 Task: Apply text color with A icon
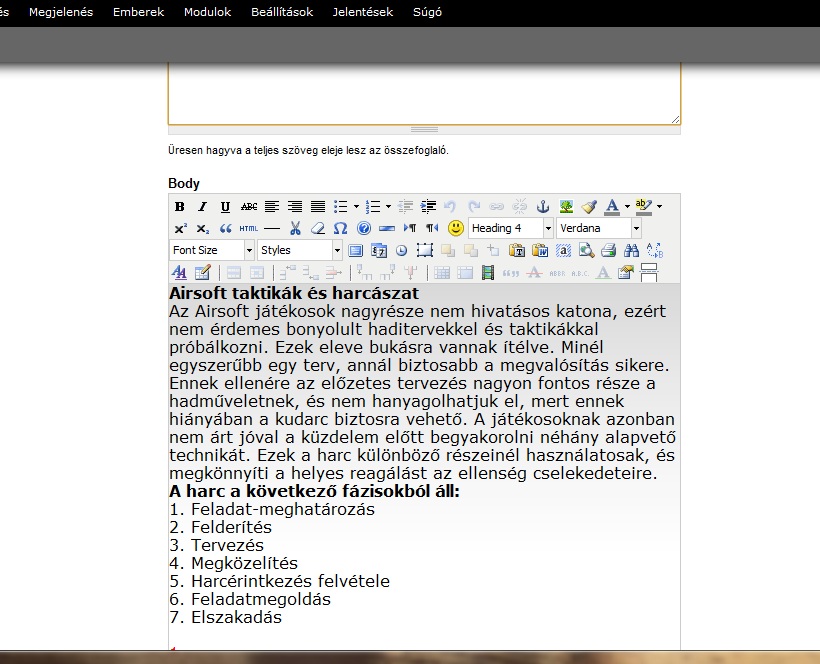pos(612,207)
